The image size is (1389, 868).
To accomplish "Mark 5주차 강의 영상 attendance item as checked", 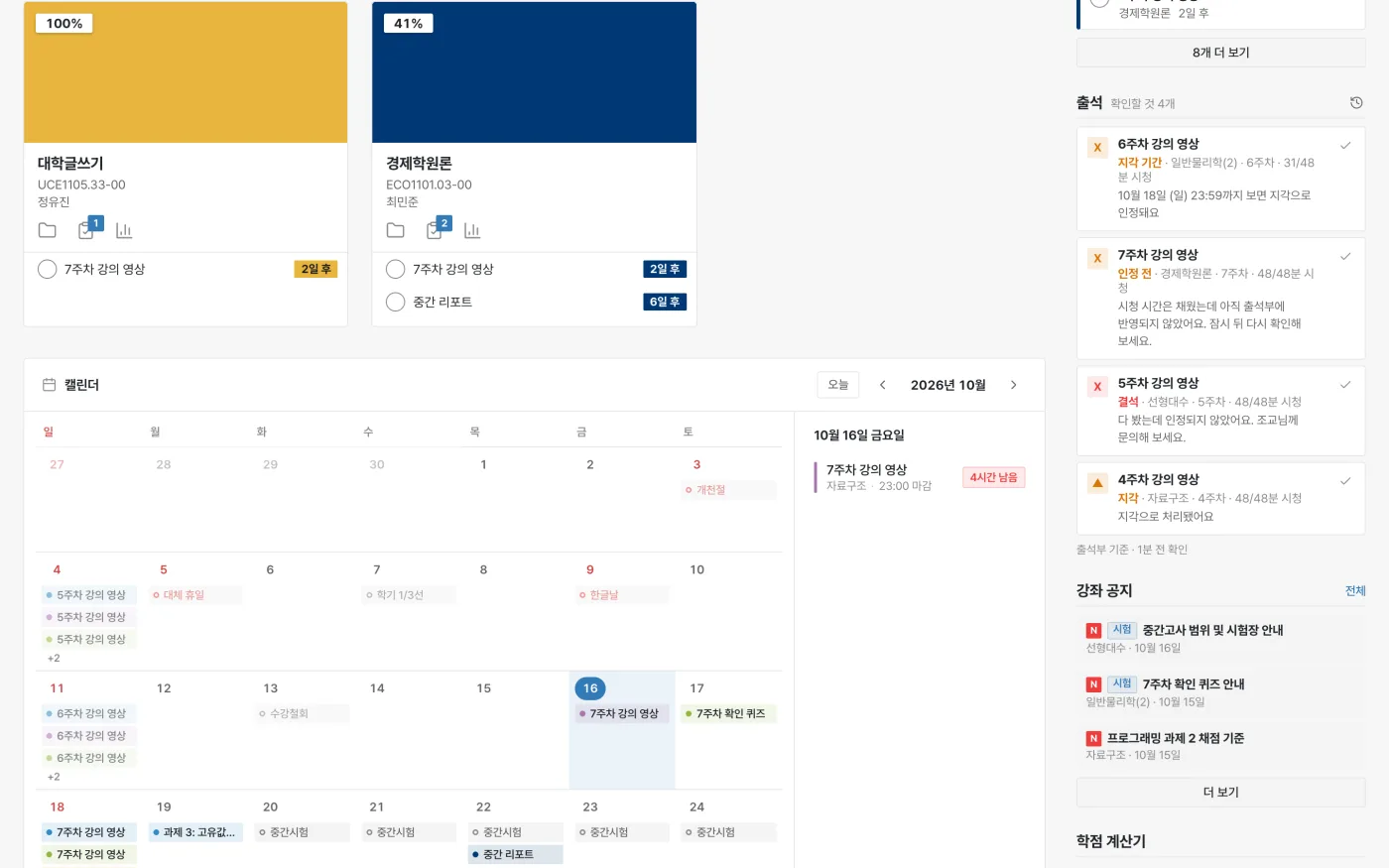I will (1345, 384).
